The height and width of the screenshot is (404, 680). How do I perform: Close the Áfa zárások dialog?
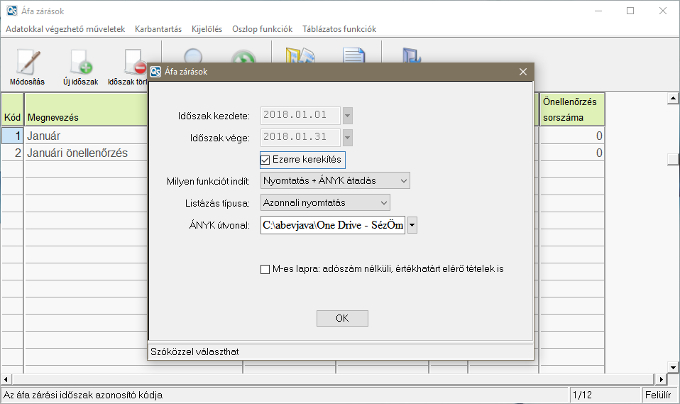pos(522,72)
